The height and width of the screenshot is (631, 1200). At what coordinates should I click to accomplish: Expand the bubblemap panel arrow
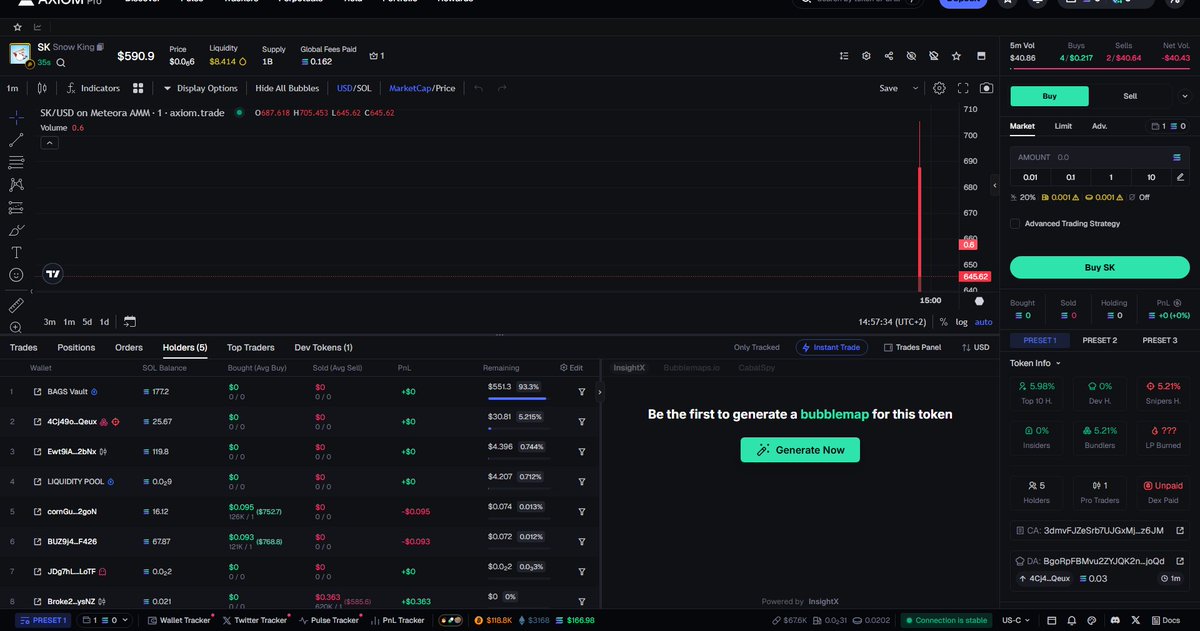pyautogui.click(x=600, y=392)
